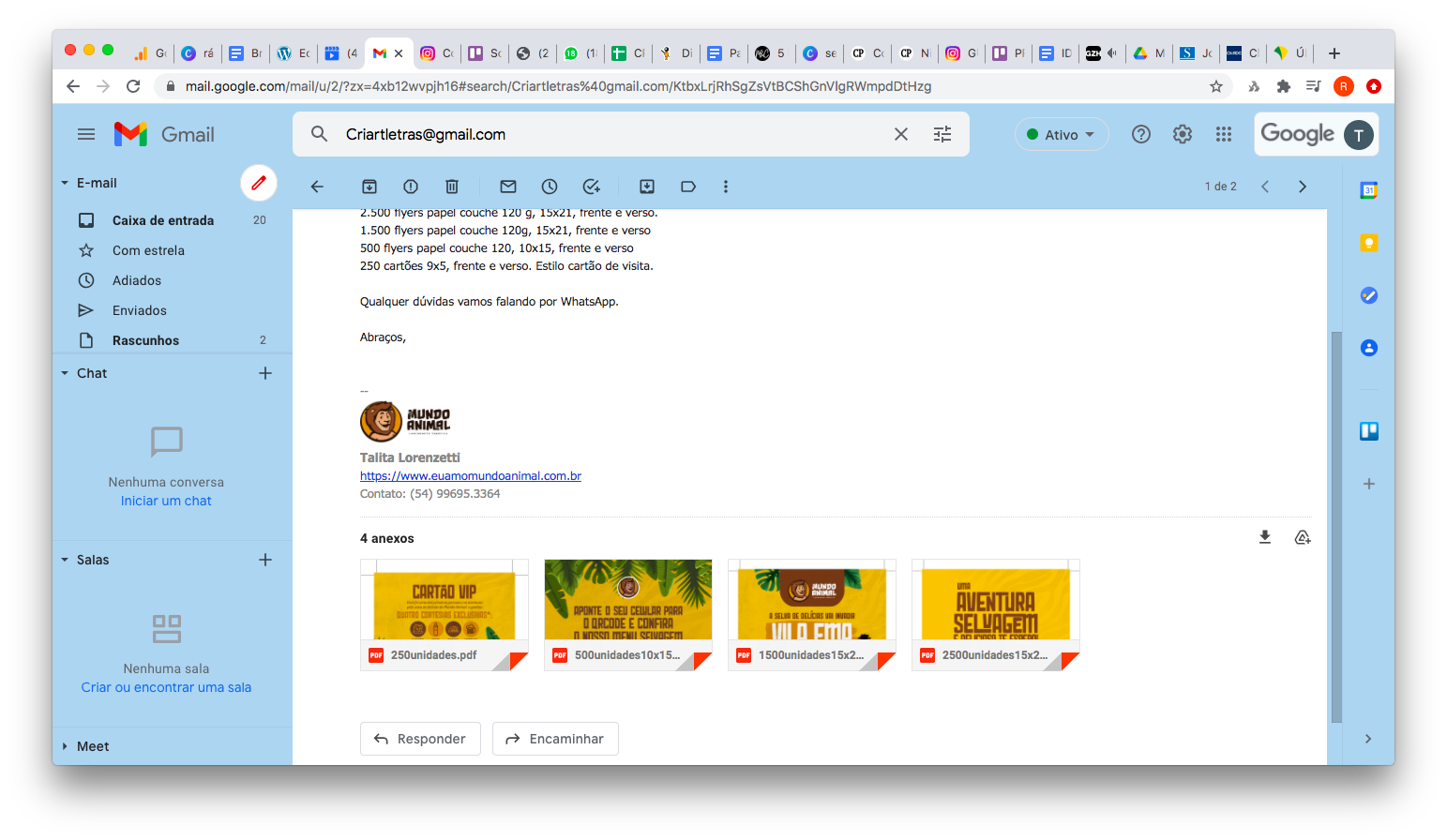Add this email to Tasks

(591, 187)
